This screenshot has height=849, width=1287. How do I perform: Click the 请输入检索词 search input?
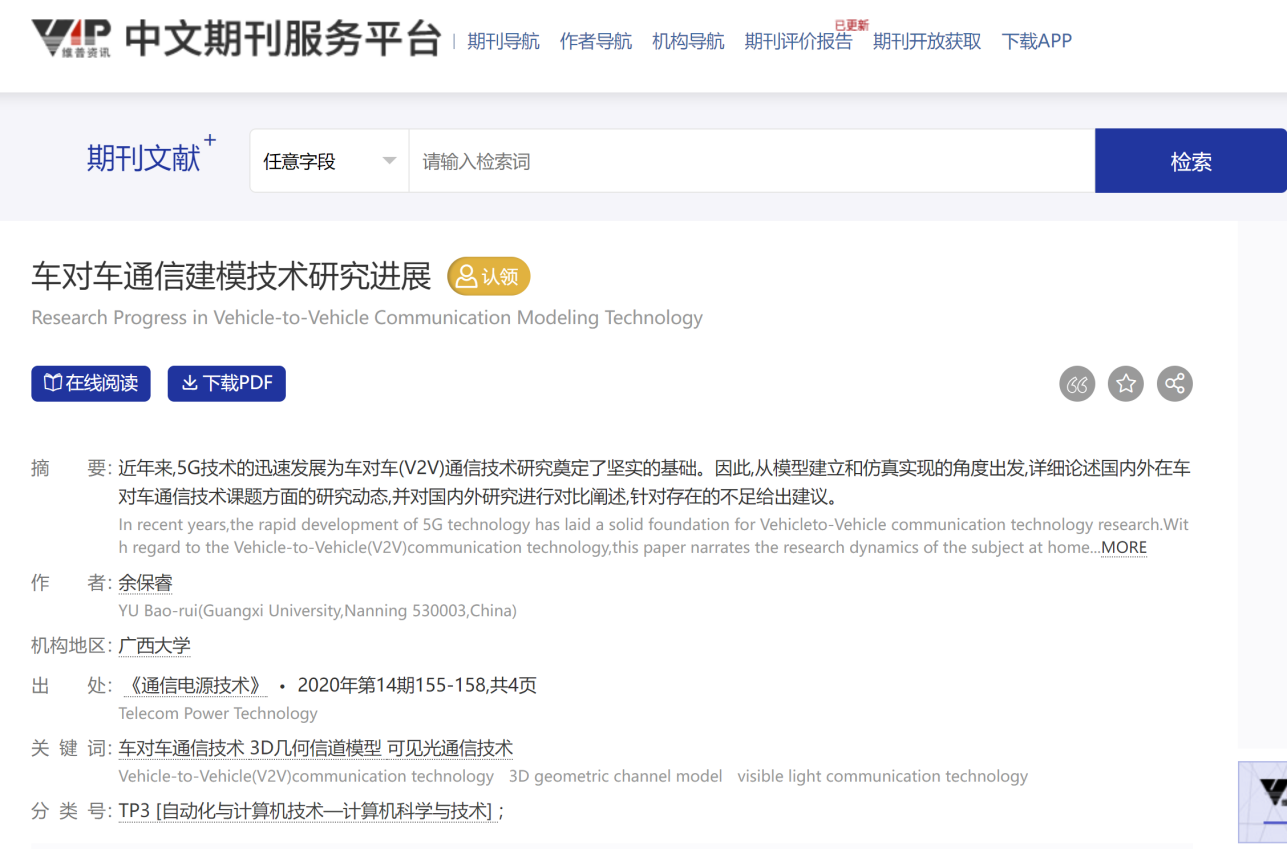(752, 161)
